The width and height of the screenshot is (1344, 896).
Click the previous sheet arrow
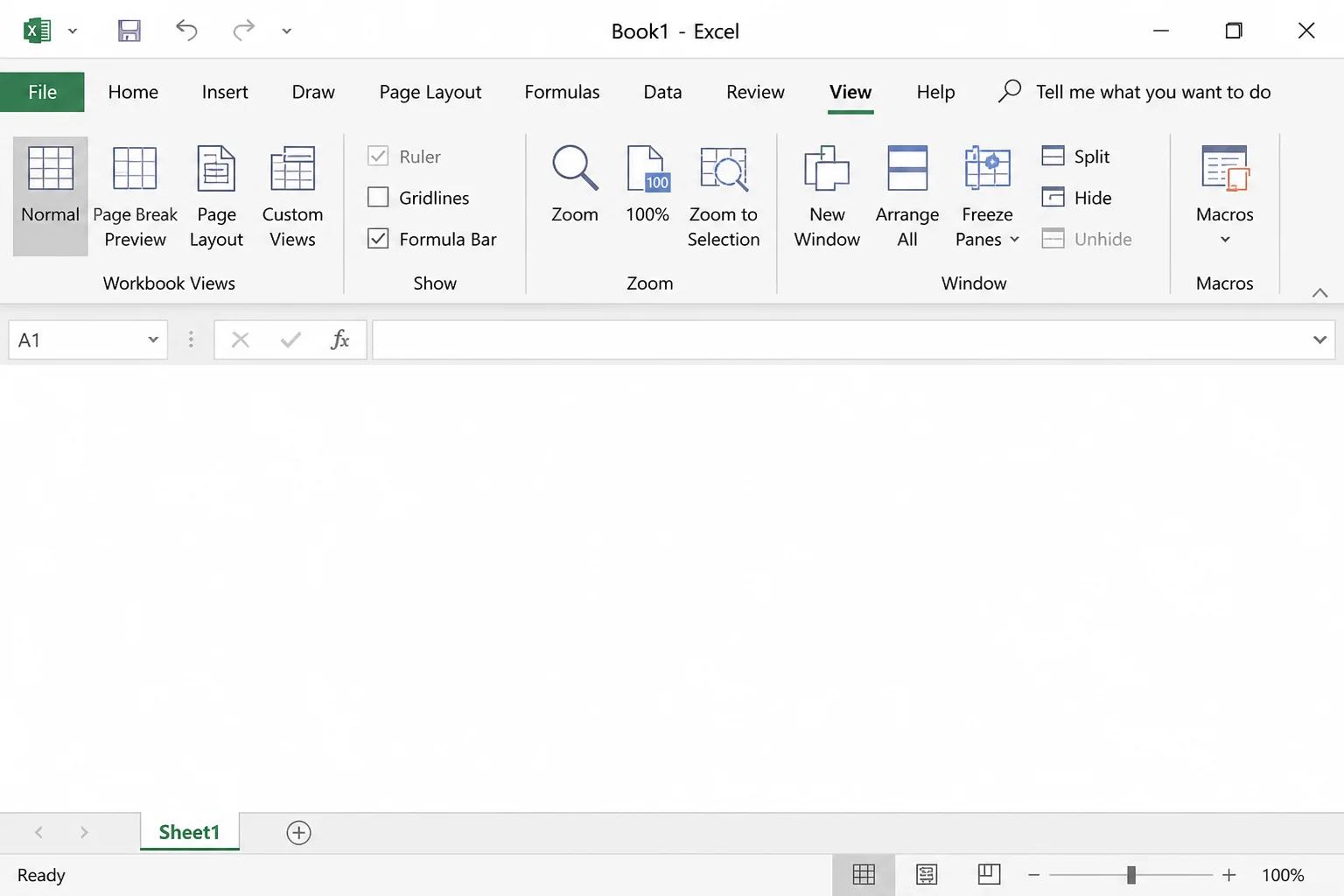(38, 832)
